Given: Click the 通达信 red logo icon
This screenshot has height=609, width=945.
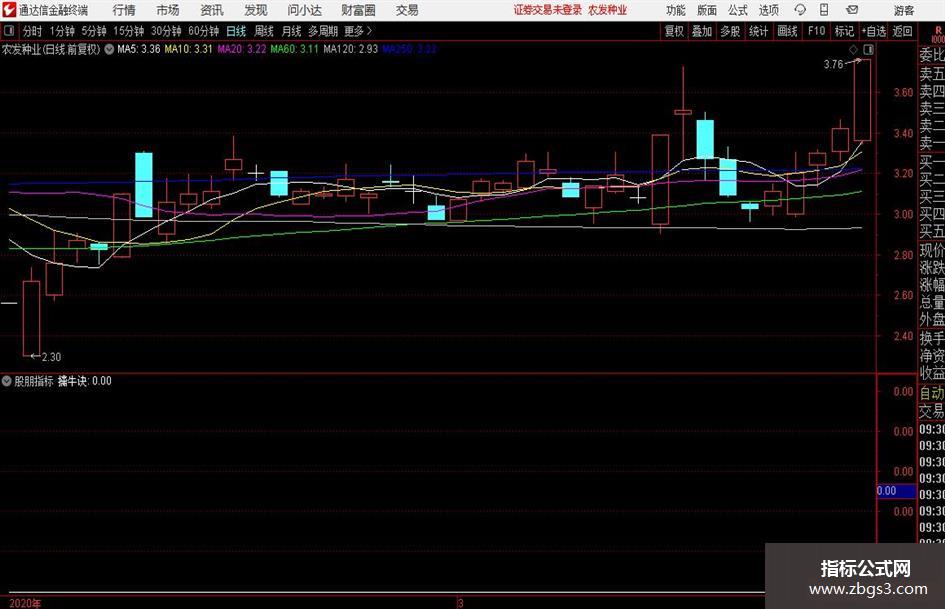Looking at the screenshot, I should pyautogui.click(x=8, y=10).
